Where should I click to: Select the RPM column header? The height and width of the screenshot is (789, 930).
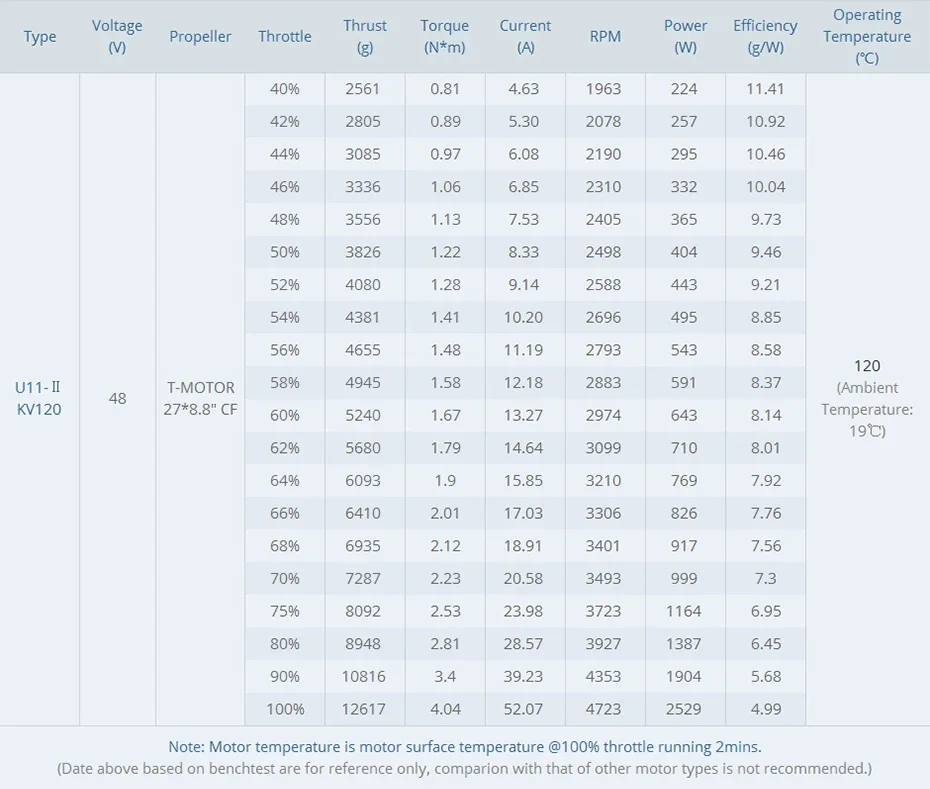605,37
